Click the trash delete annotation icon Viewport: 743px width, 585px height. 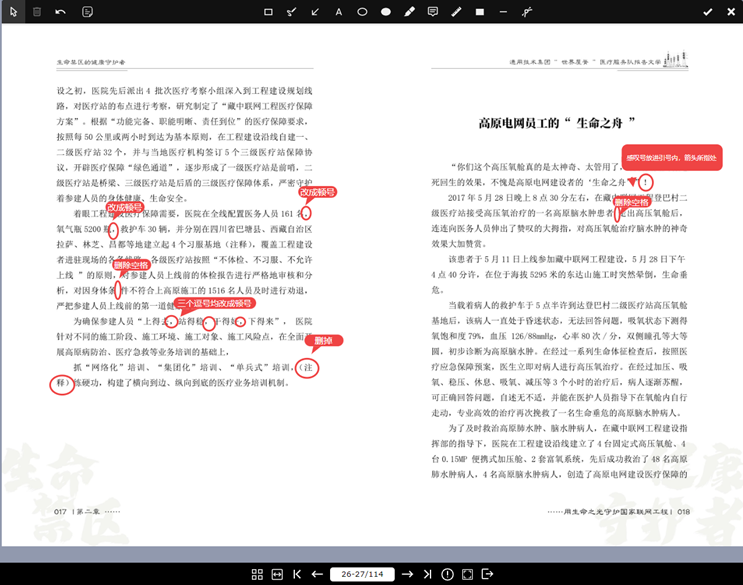tap(37, 12)
